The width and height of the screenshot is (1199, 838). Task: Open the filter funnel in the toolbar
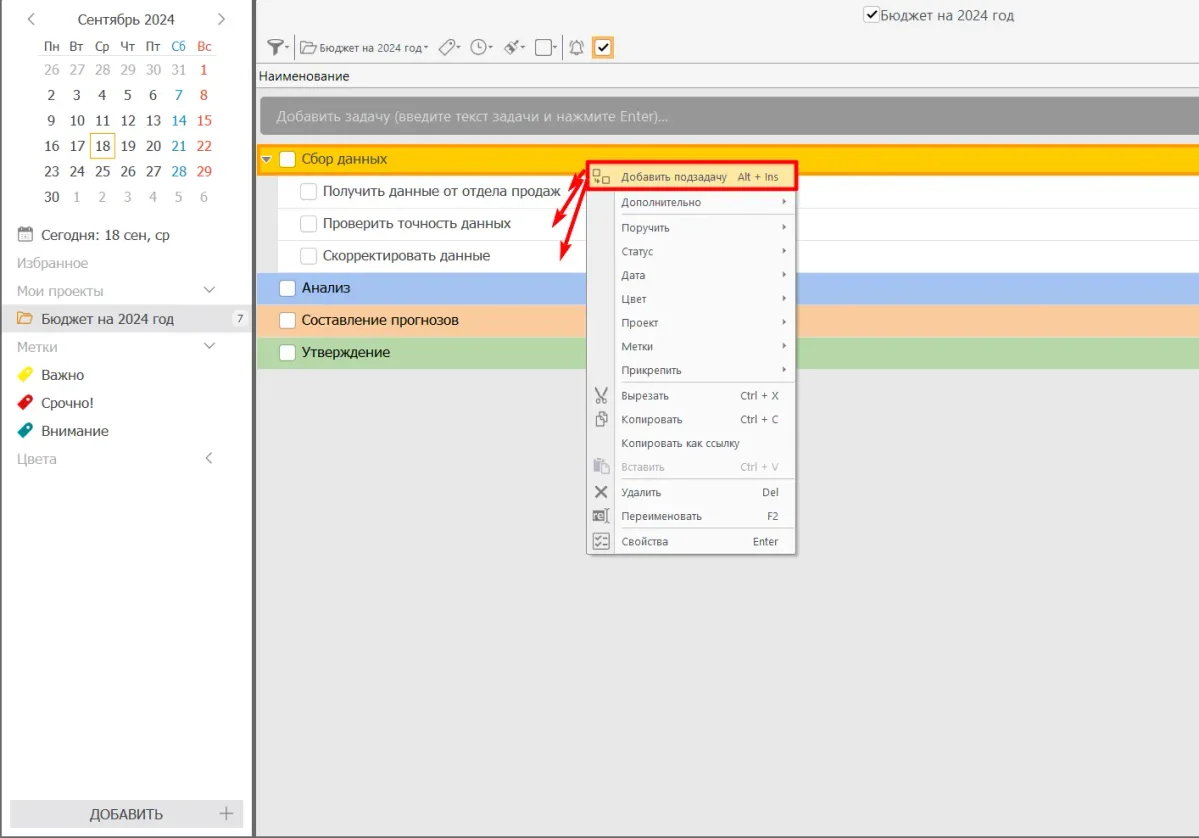(x=276, y=47)
